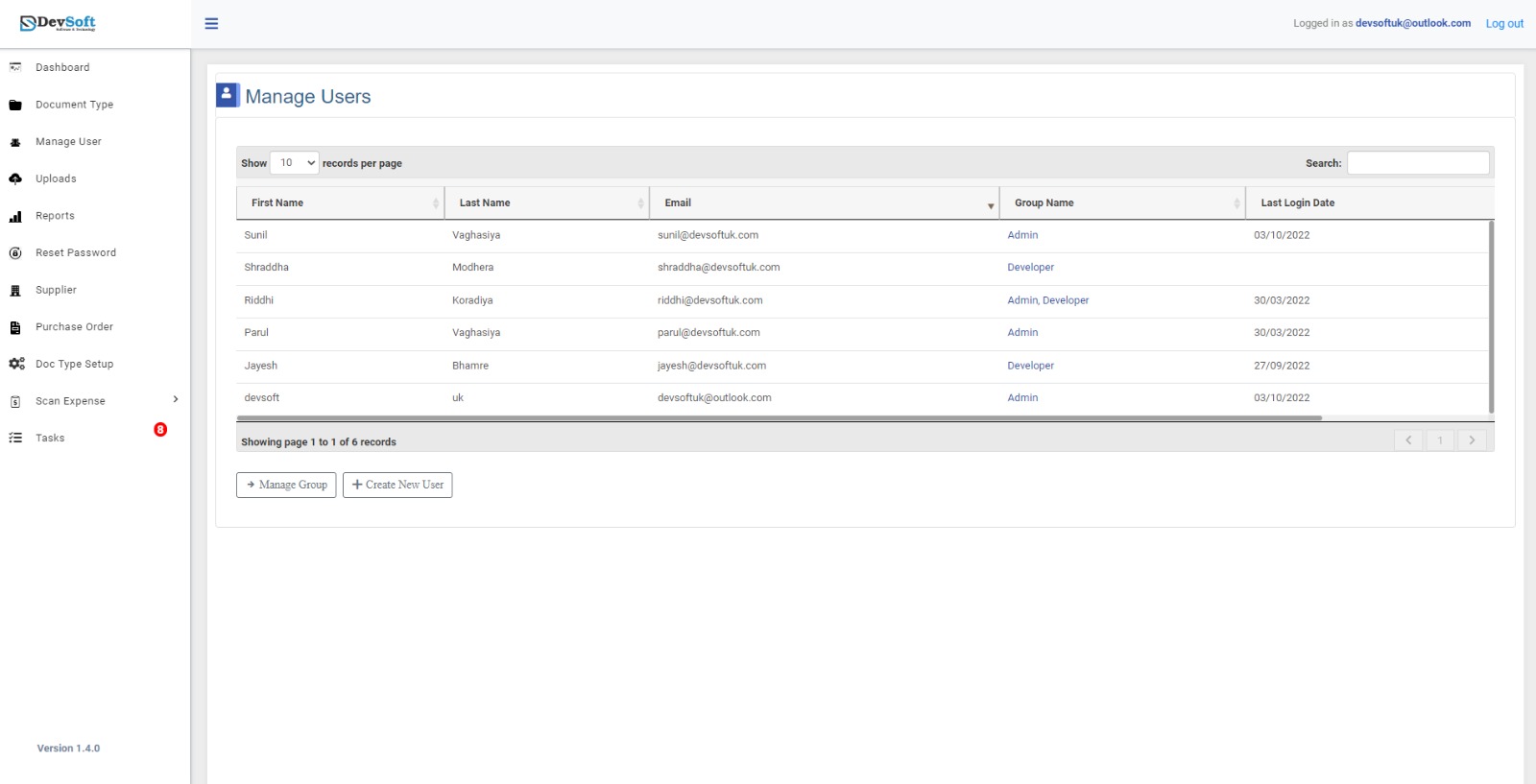Viewport: 1536px width, 784px height.
Task: Click the Log out link
Action: click(1504, 24)
